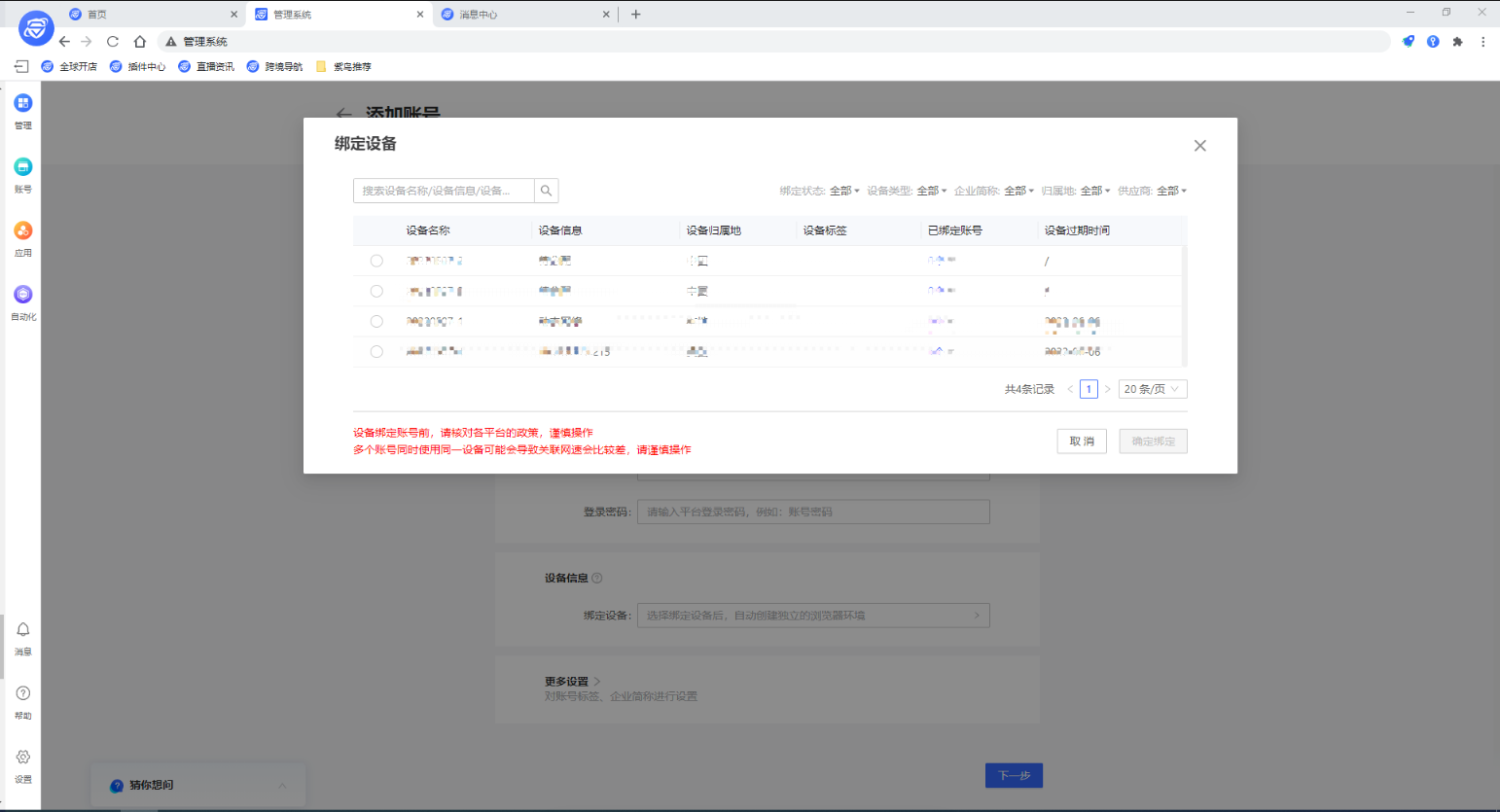Click the device search magnifier icon
1500x812 pixels.
coord(546,191)
